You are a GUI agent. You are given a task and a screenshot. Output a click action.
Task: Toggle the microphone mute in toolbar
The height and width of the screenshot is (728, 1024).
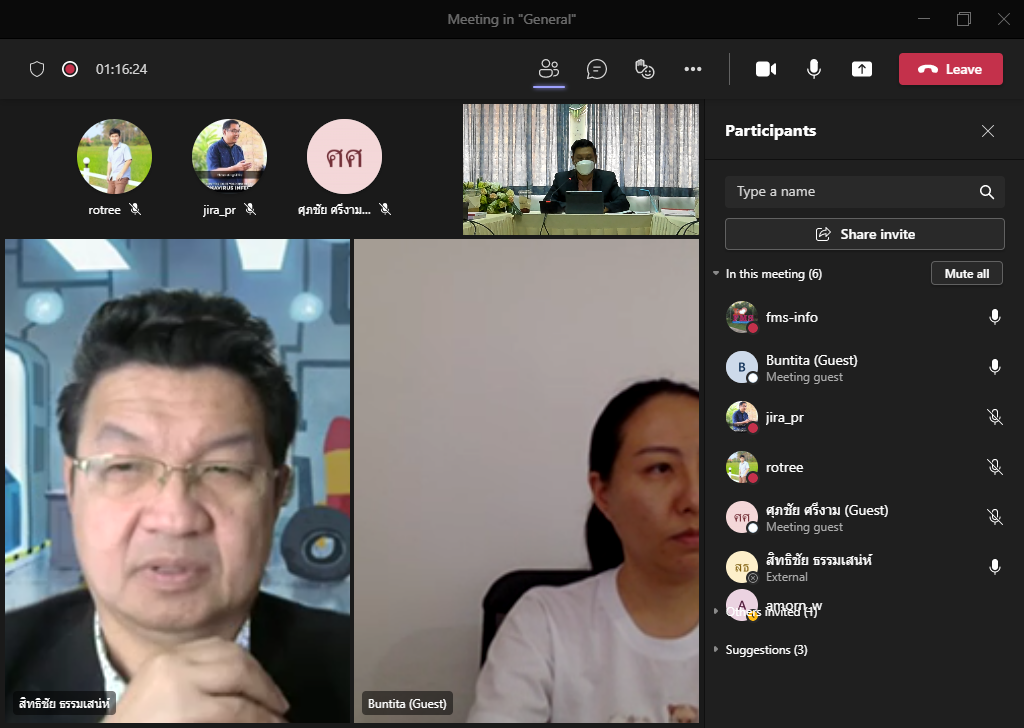[x=814, y=69]
